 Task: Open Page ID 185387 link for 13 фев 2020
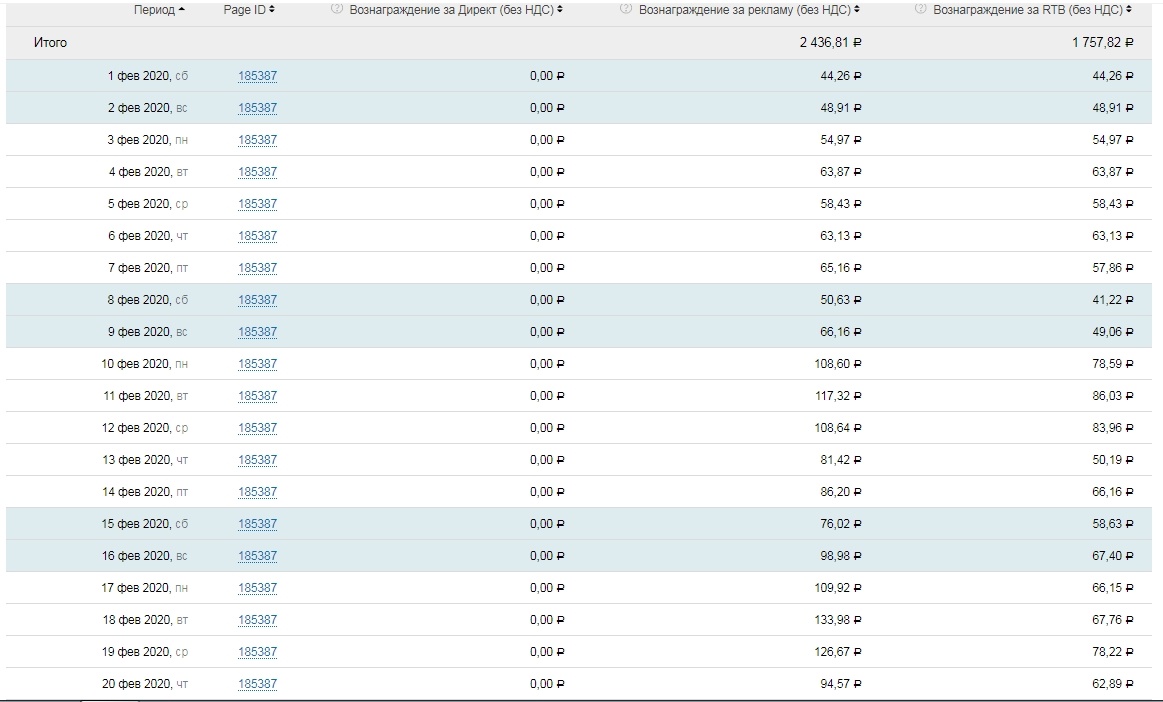tap(257, 459)
